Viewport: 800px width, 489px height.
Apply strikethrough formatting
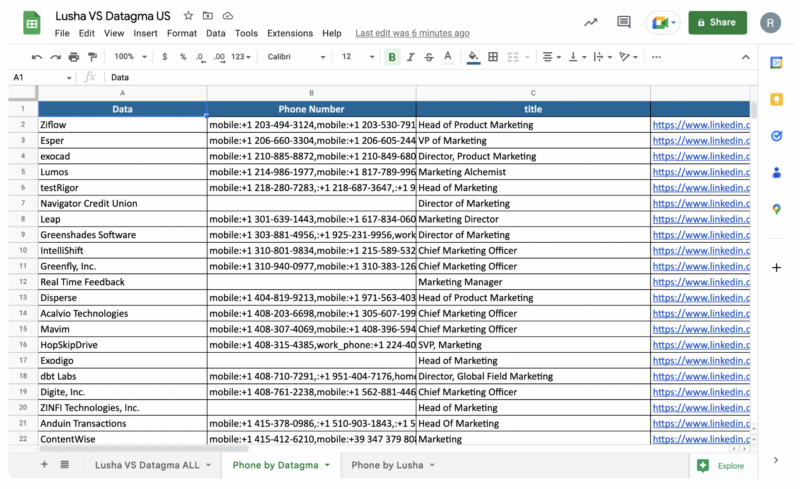click(429, 57)
